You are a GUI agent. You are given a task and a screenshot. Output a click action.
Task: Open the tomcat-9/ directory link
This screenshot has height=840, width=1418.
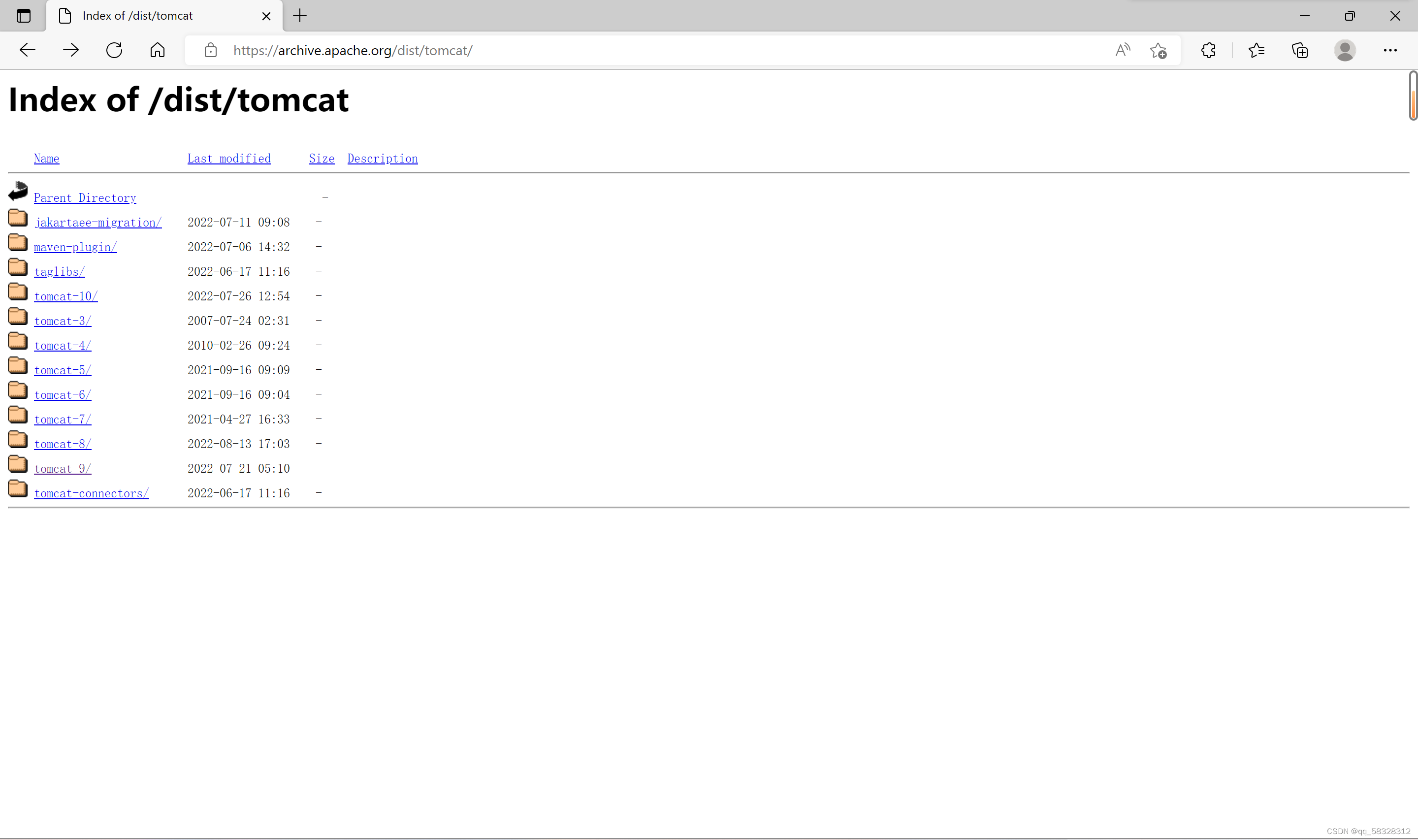coord(62,469)
